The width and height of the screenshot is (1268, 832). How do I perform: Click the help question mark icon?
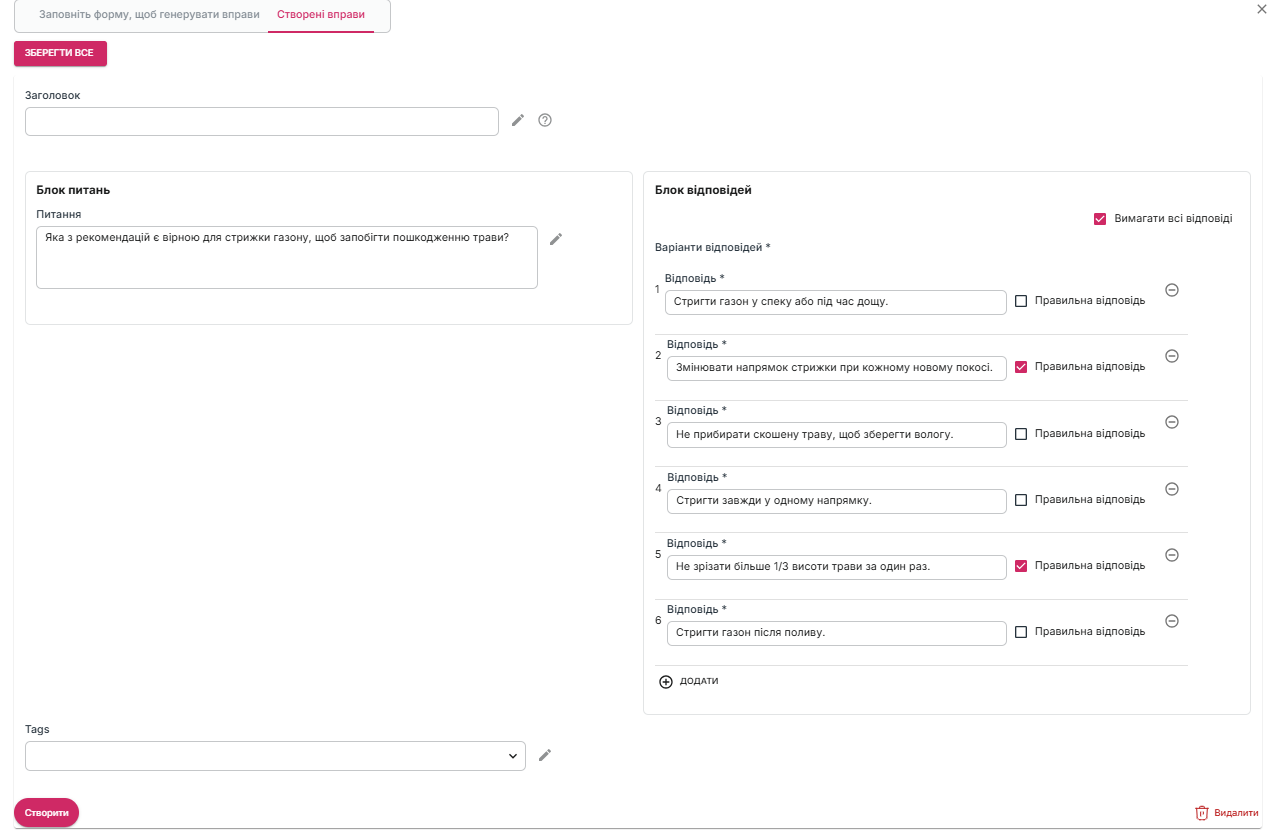coord(545,121)
